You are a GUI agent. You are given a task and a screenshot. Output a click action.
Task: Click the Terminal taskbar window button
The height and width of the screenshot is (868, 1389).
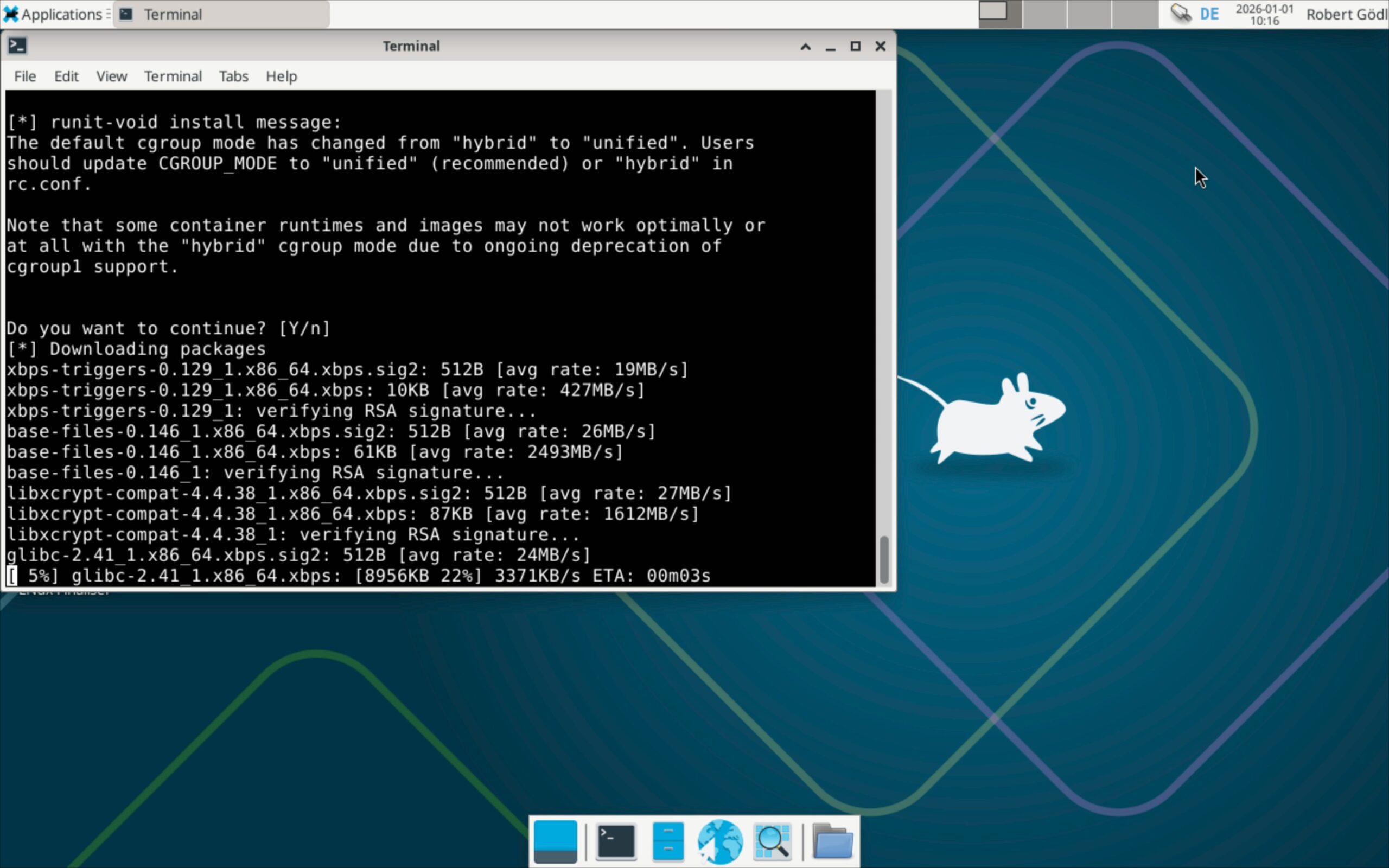pyautogui.click(x=221, y=14)
